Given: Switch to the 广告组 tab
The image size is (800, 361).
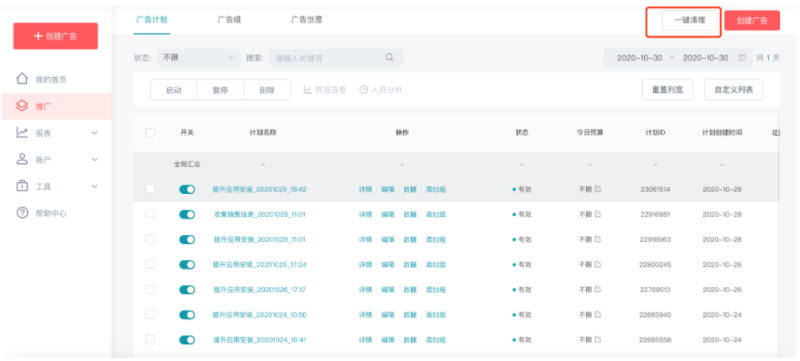Looking at the screenshot, I should coord(229,20).
